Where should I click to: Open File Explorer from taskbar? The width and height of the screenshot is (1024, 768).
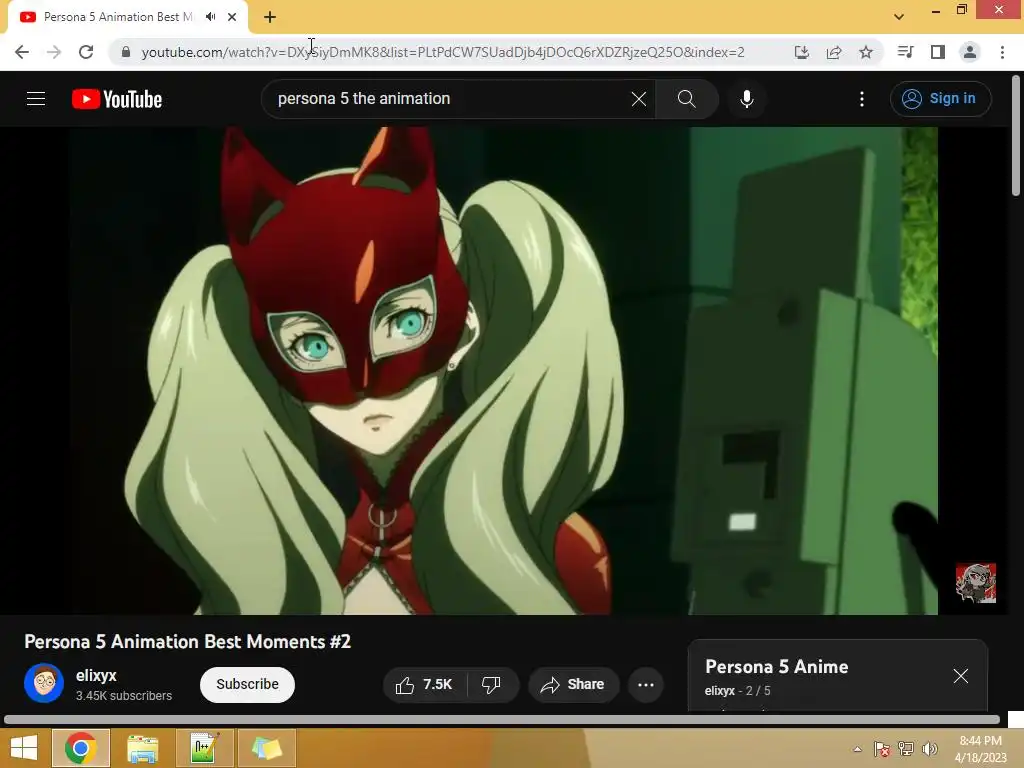click(142, 748)
